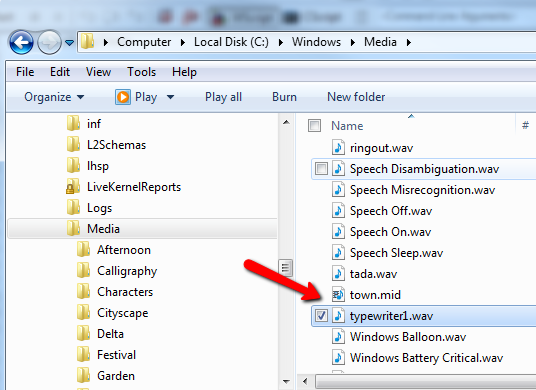Select the file name Speech Off.wav

coord(391,211)
